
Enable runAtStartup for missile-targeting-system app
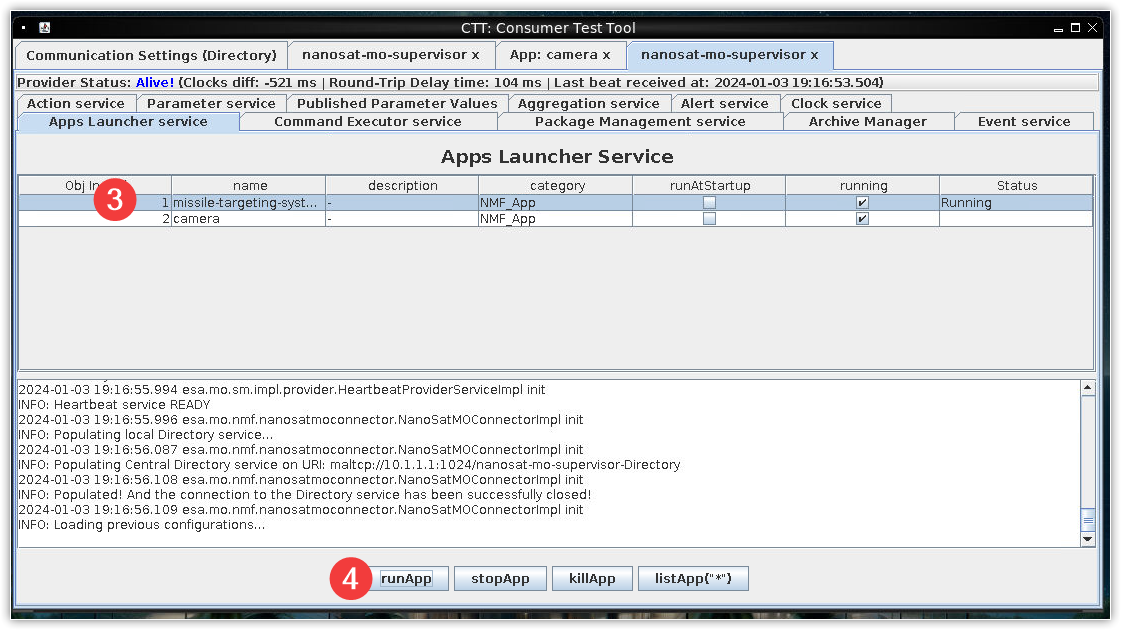709,202
